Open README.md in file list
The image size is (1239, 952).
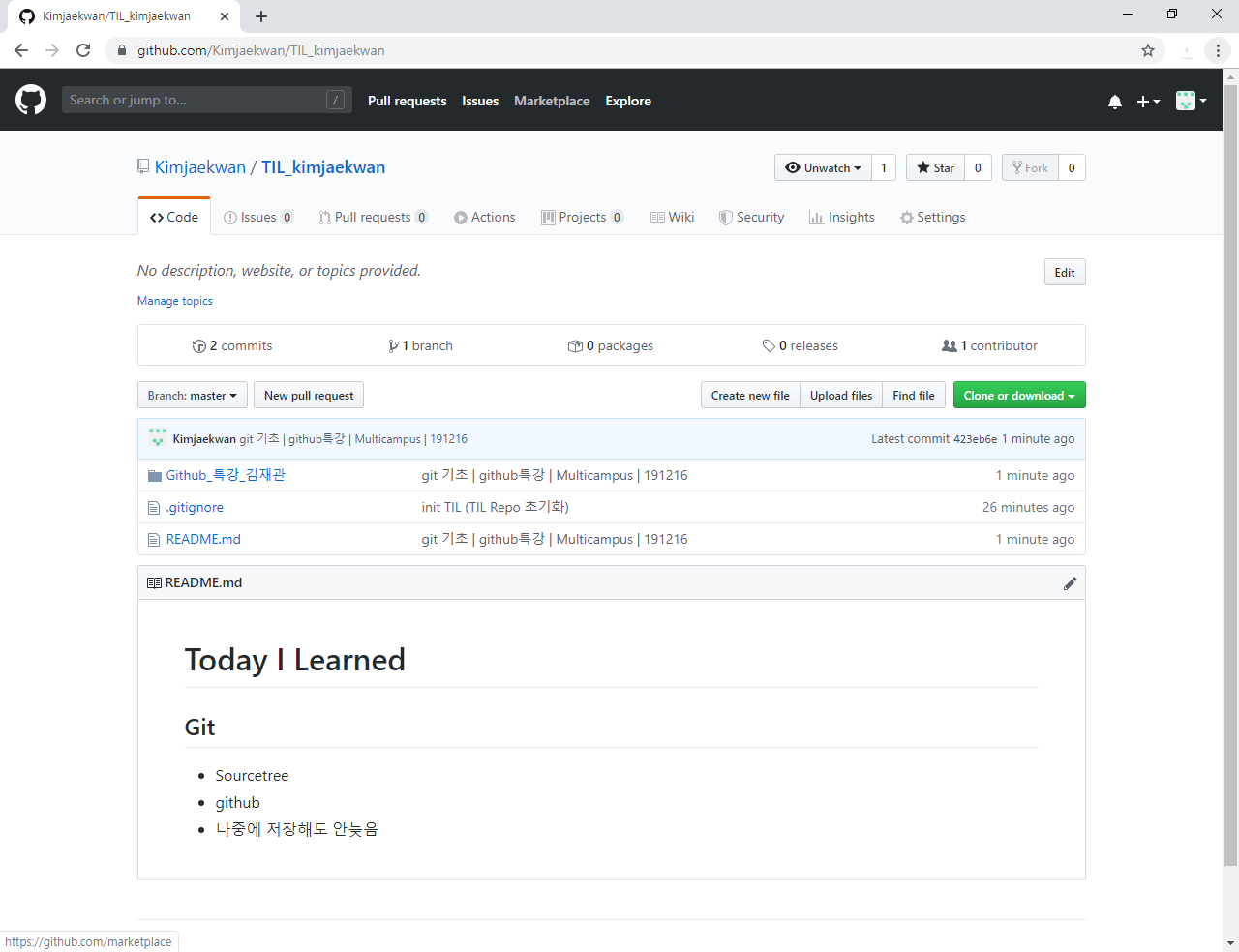203,539
